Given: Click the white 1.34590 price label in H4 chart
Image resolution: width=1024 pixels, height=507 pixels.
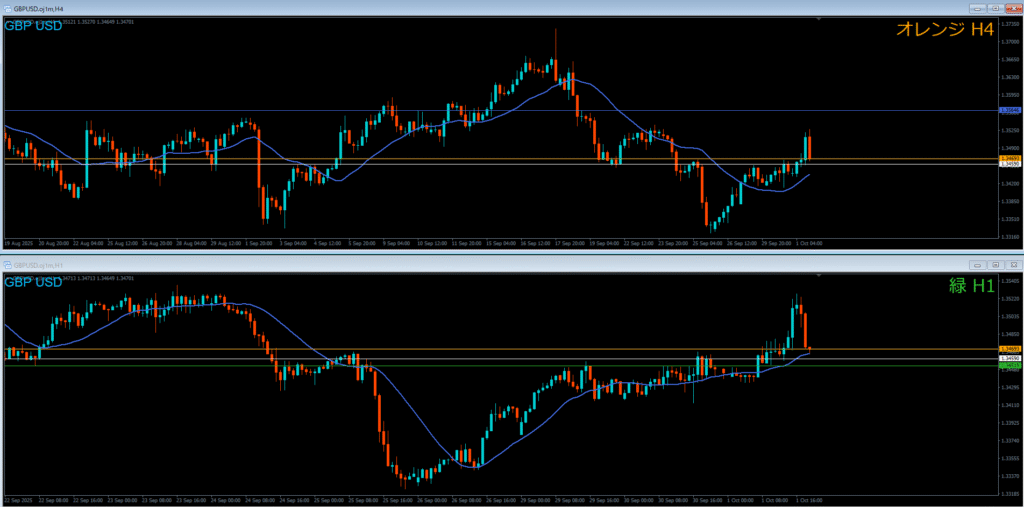Looking at the screenshot, I should [1009, 164].
